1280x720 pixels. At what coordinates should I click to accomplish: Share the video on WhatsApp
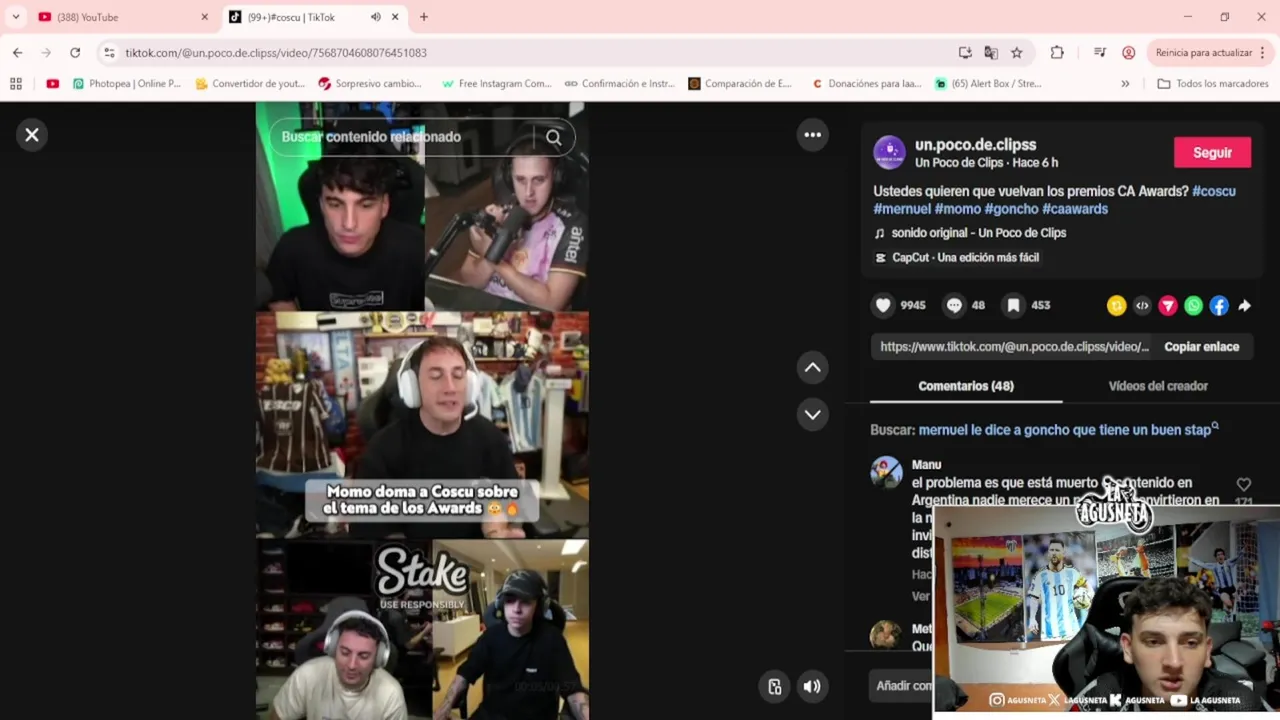(1193, 306)
